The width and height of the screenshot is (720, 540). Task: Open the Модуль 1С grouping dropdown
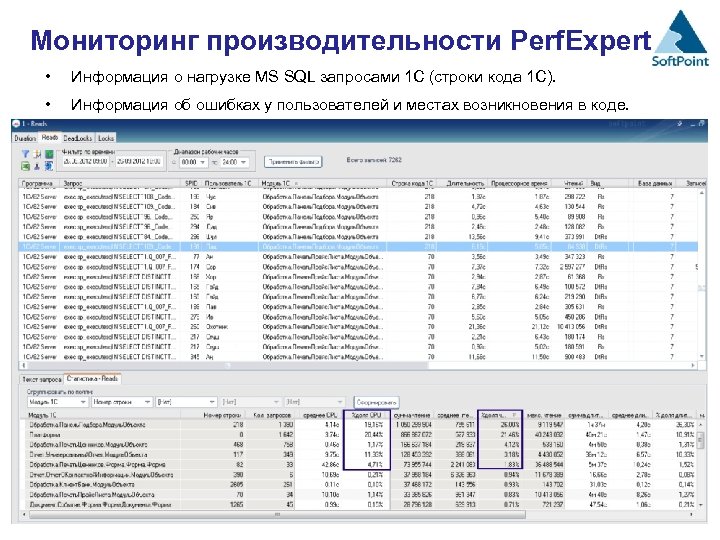57,402
